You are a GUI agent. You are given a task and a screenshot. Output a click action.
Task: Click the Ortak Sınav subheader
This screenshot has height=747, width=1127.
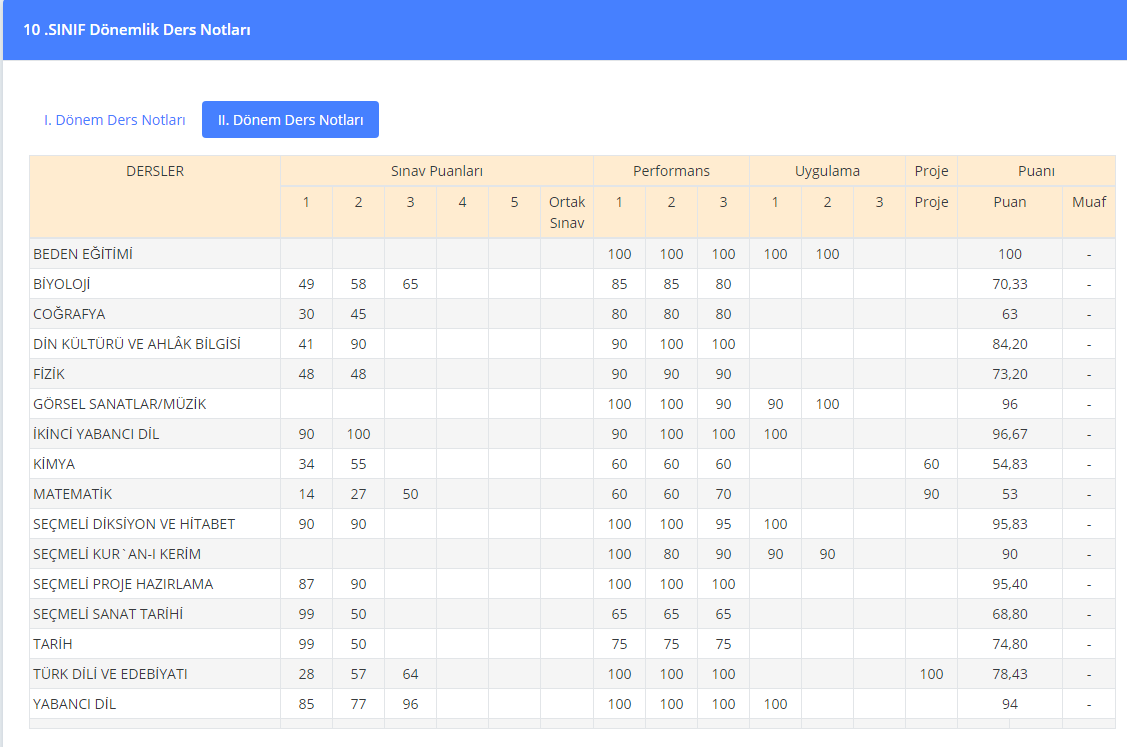(x=567, y=212)
